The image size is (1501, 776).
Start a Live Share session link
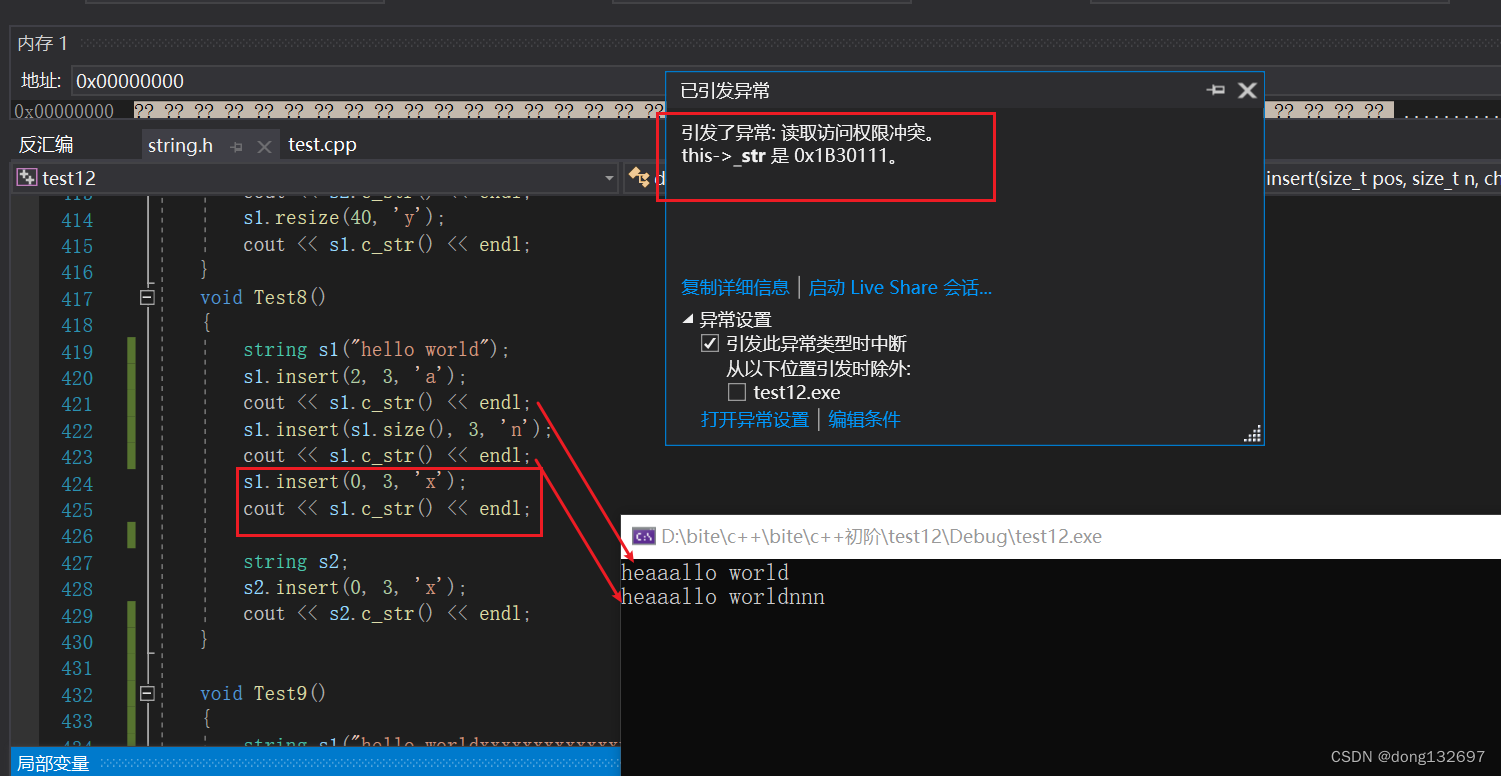coord(900,288)
